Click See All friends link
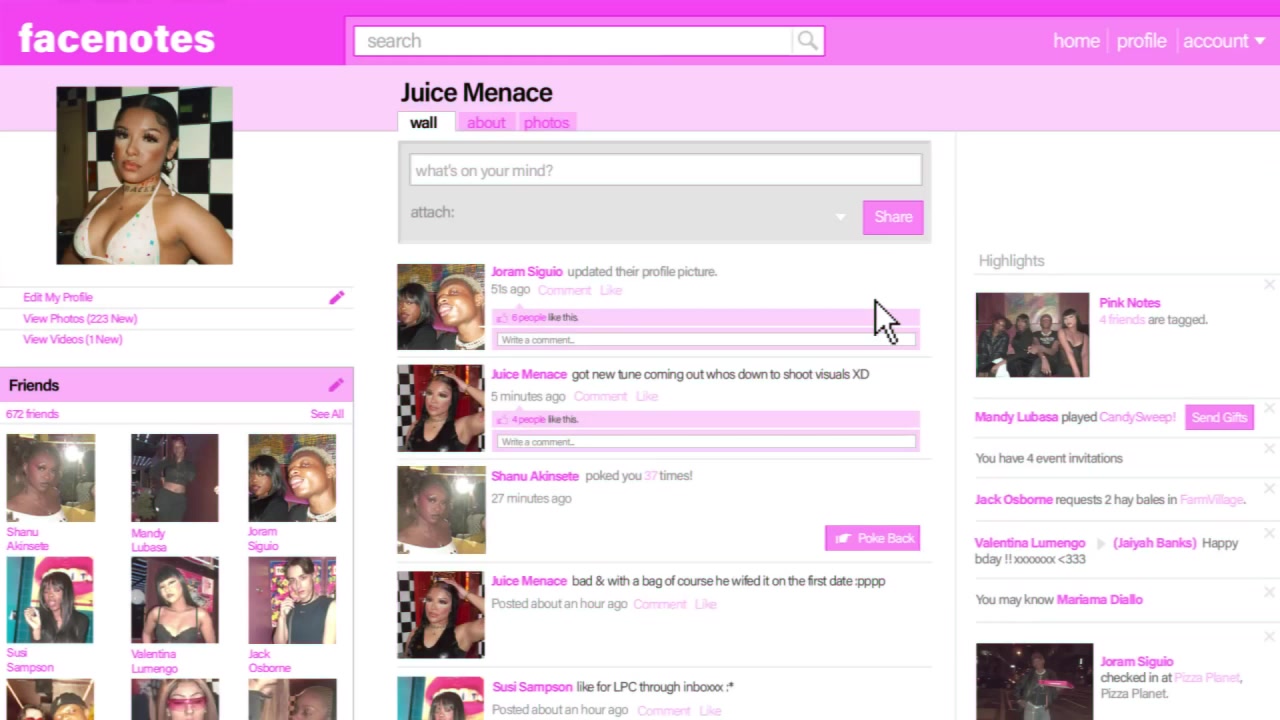 [x=327, y=414]
